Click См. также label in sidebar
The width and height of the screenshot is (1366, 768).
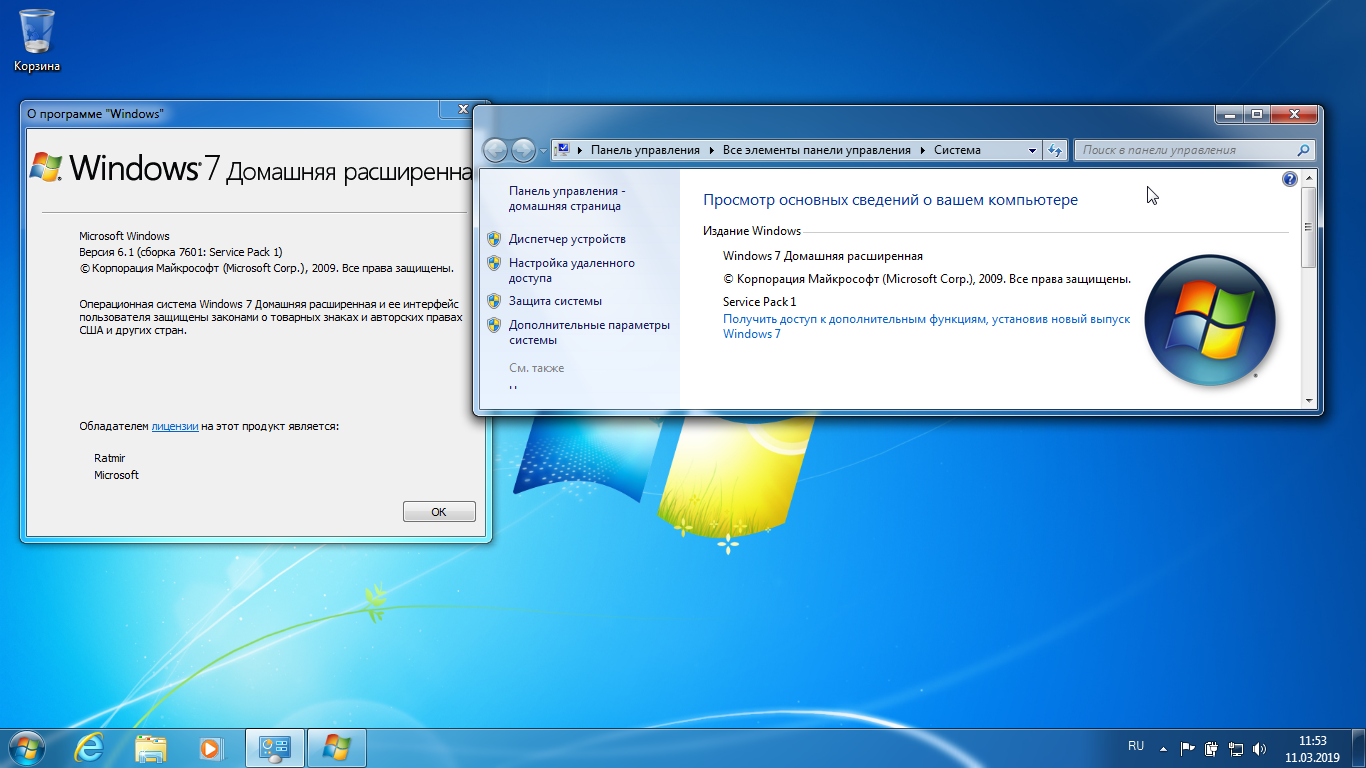click(x=537, y=368)
